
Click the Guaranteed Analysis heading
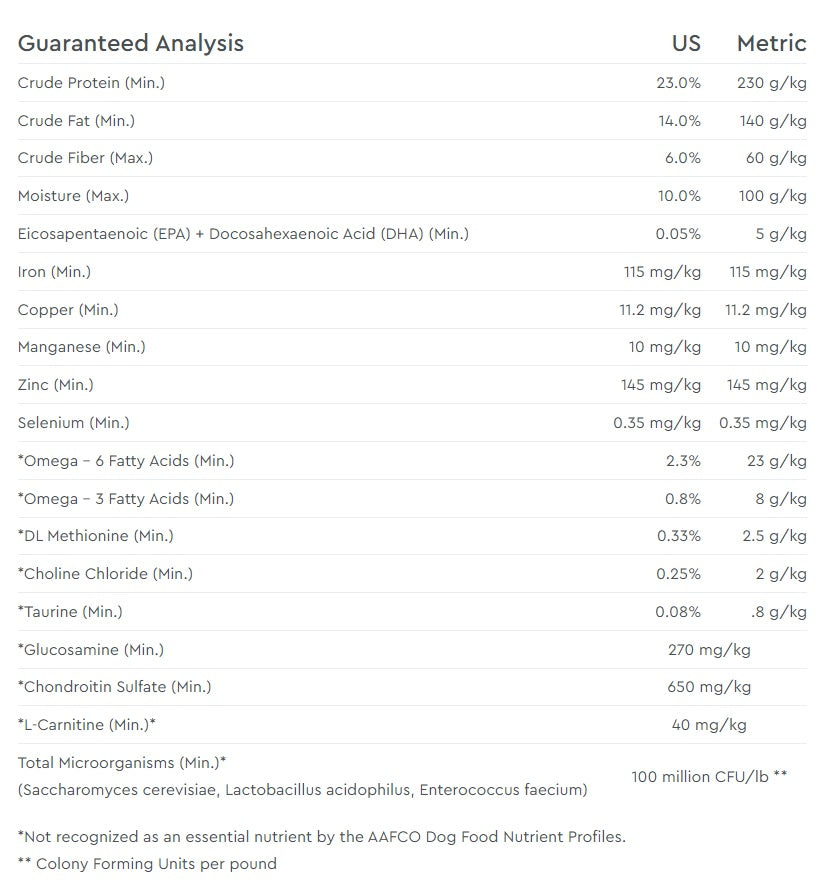[131, 43]
